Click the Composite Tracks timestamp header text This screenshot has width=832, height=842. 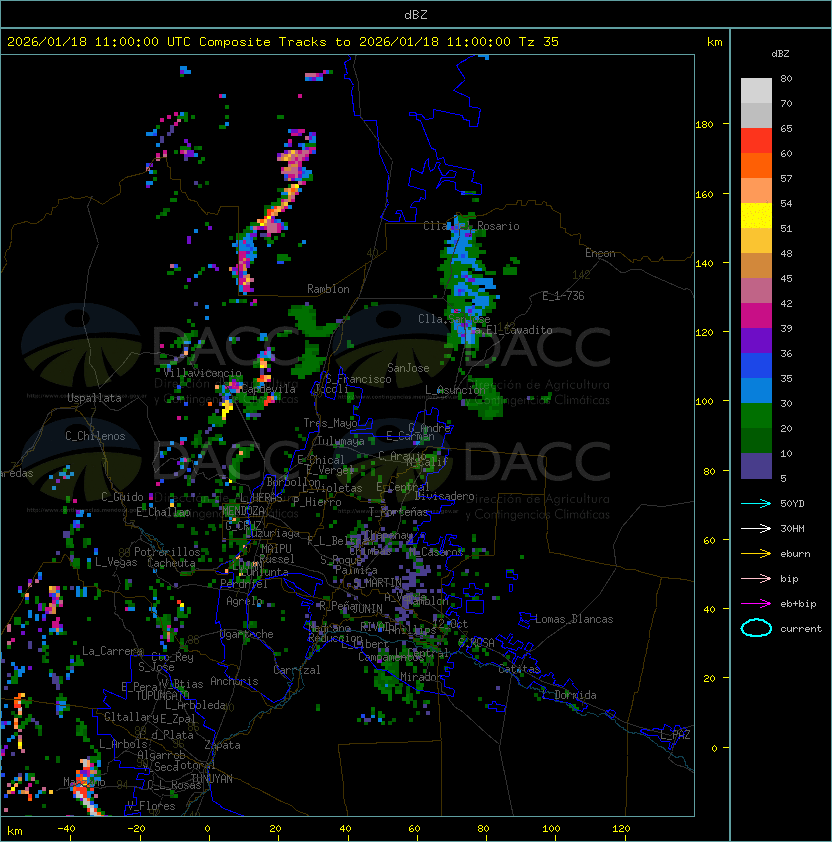pyautogui.click(x=283, y=42)
